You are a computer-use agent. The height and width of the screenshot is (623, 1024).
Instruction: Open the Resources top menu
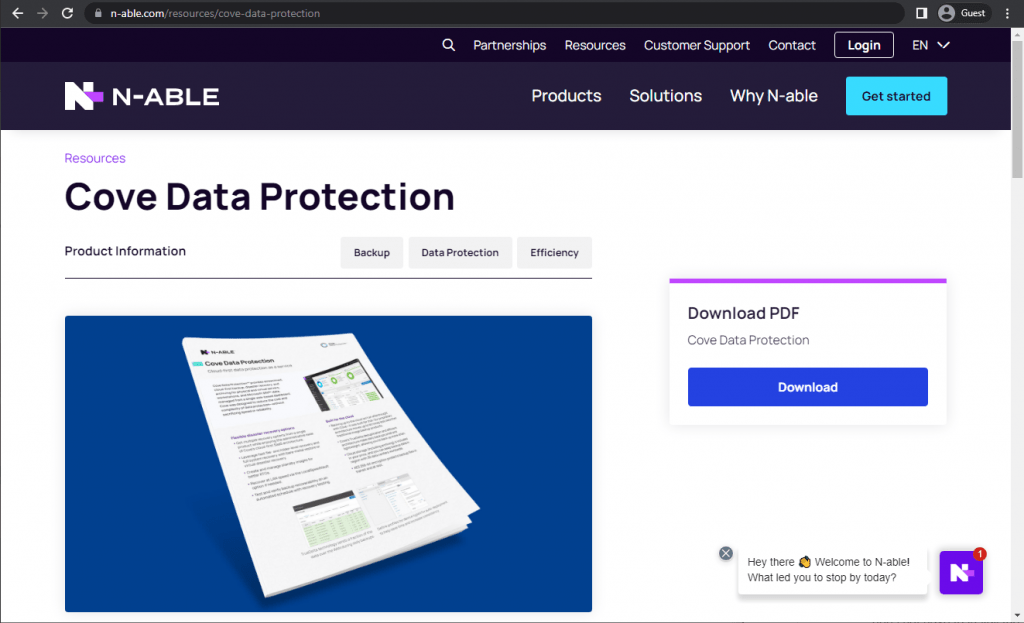pyautogui.click(x=595, y=45)
